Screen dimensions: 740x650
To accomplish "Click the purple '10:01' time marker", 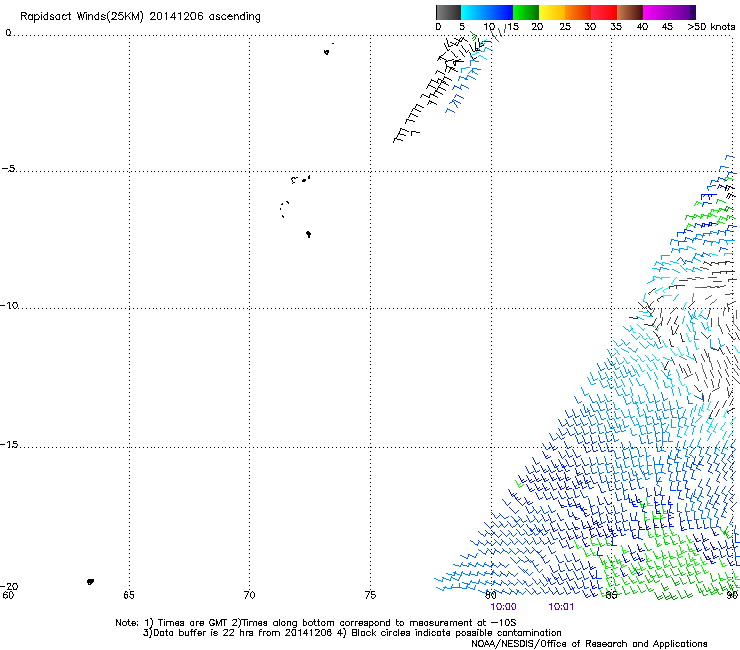I will click(561, 607).
